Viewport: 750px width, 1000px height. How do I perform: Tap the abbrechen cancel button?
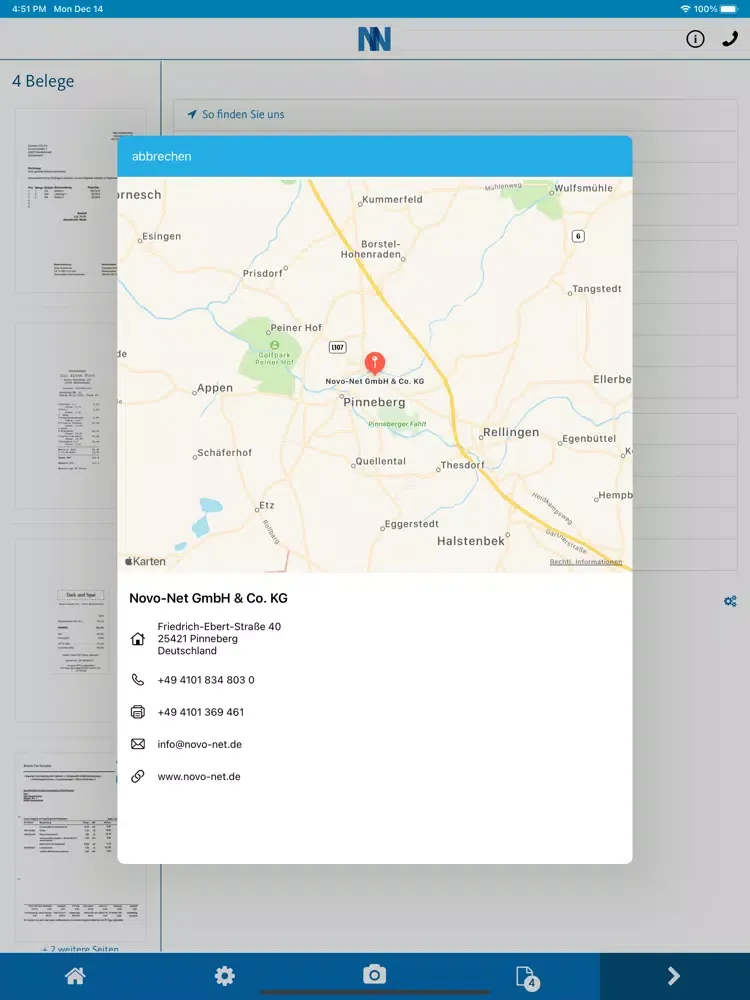161,156
